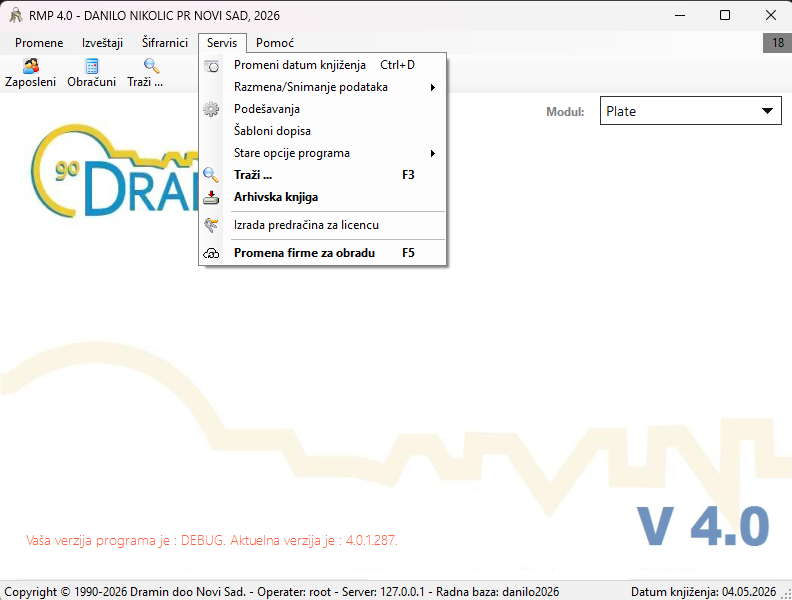This screenshot has width=792, height=600.
Task: Click the cloud icon beside Promena firme za obradu
Action: pos(211,253)
